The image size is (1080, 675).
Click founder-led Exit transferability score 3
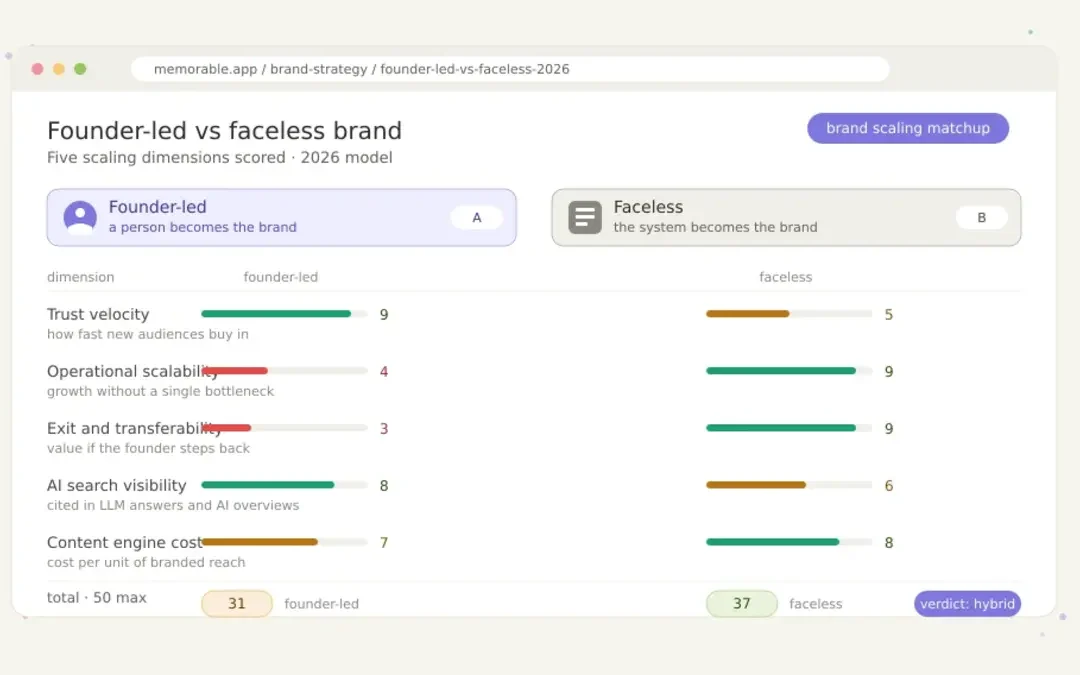[x=384, y=429]
